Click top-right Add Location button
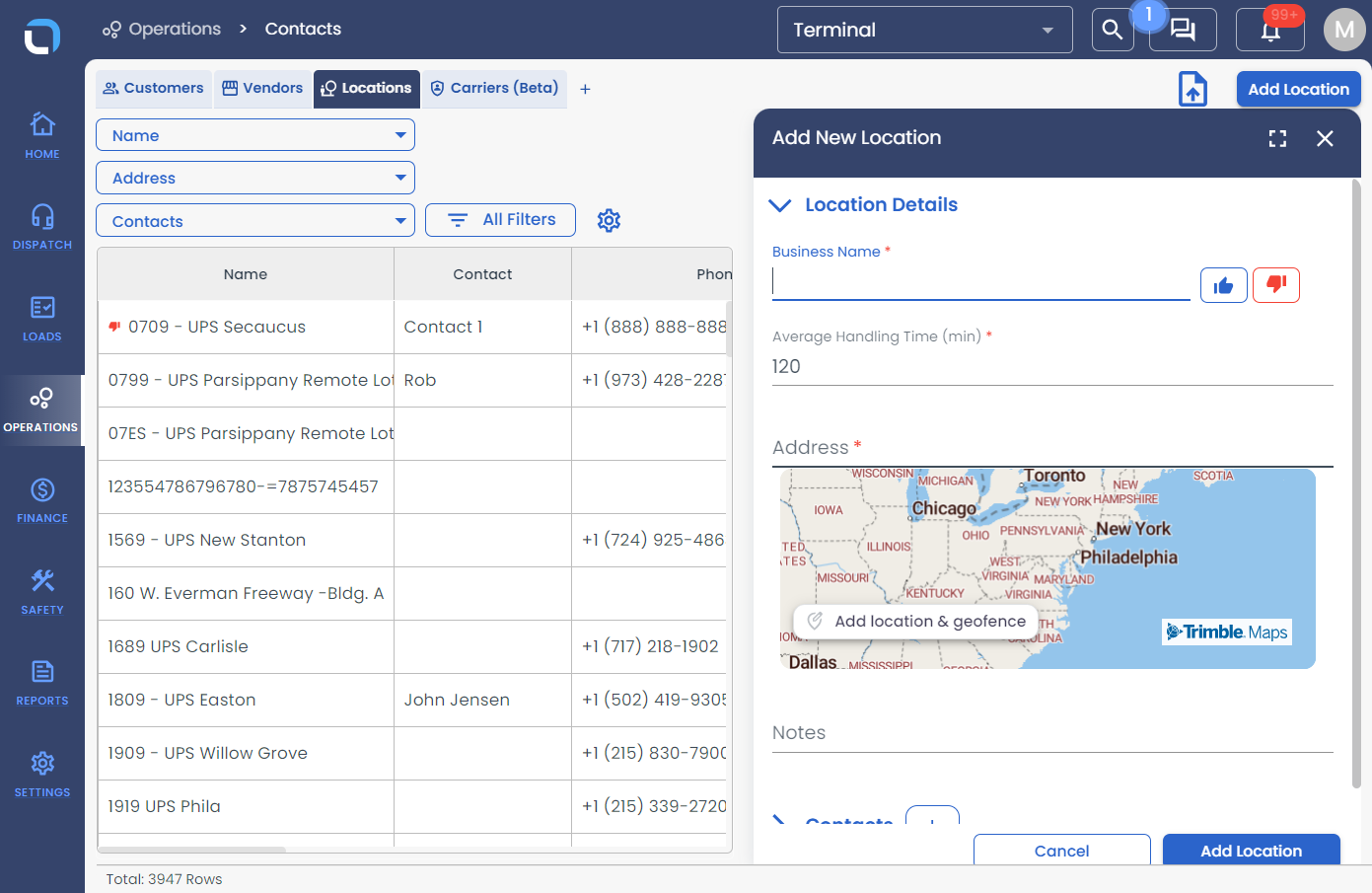The height and width of the screenshot is (893, 1372). click(x=1298, y=89)
